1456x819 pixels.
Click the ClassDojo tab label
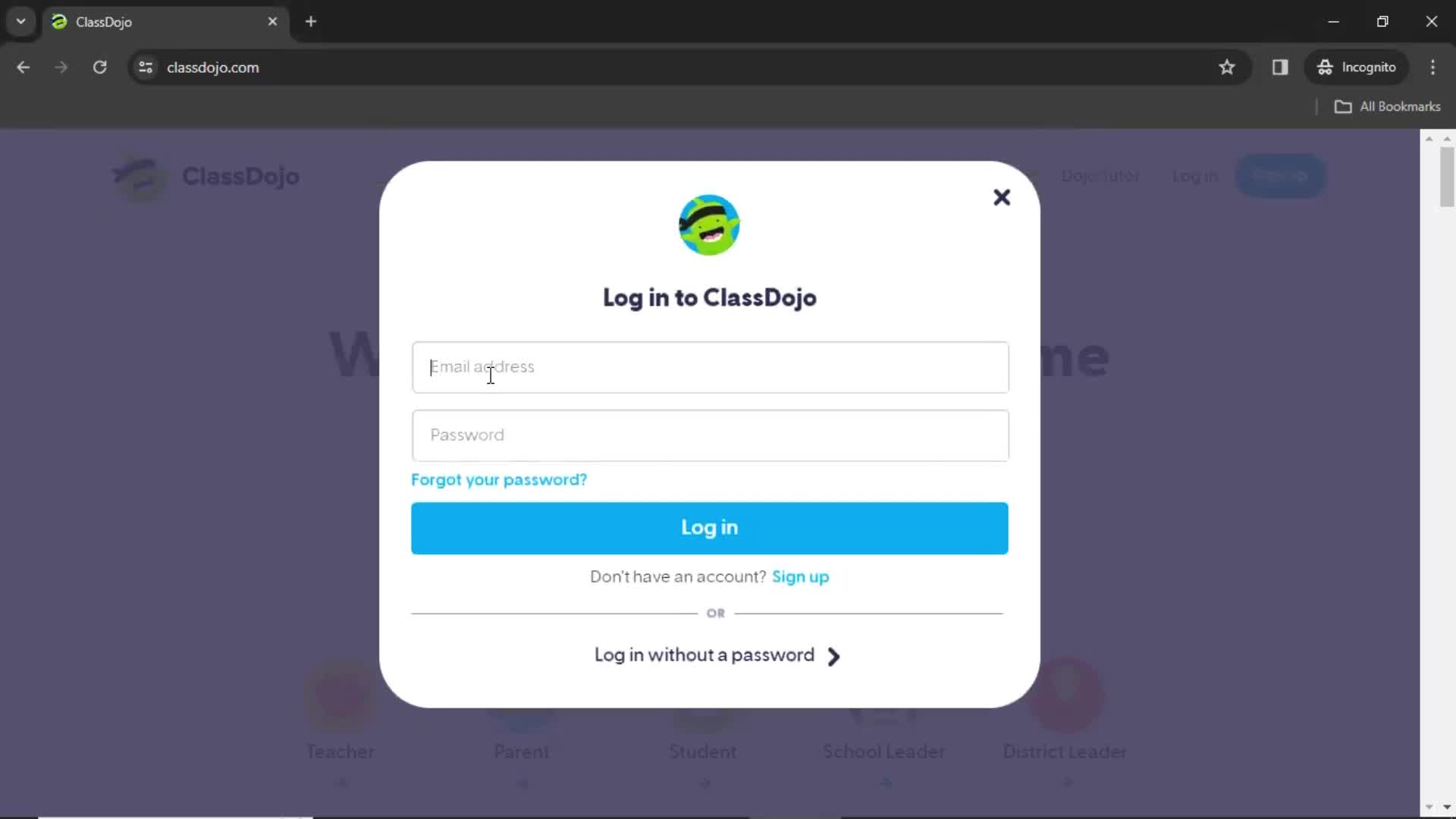tap(103, 21)
